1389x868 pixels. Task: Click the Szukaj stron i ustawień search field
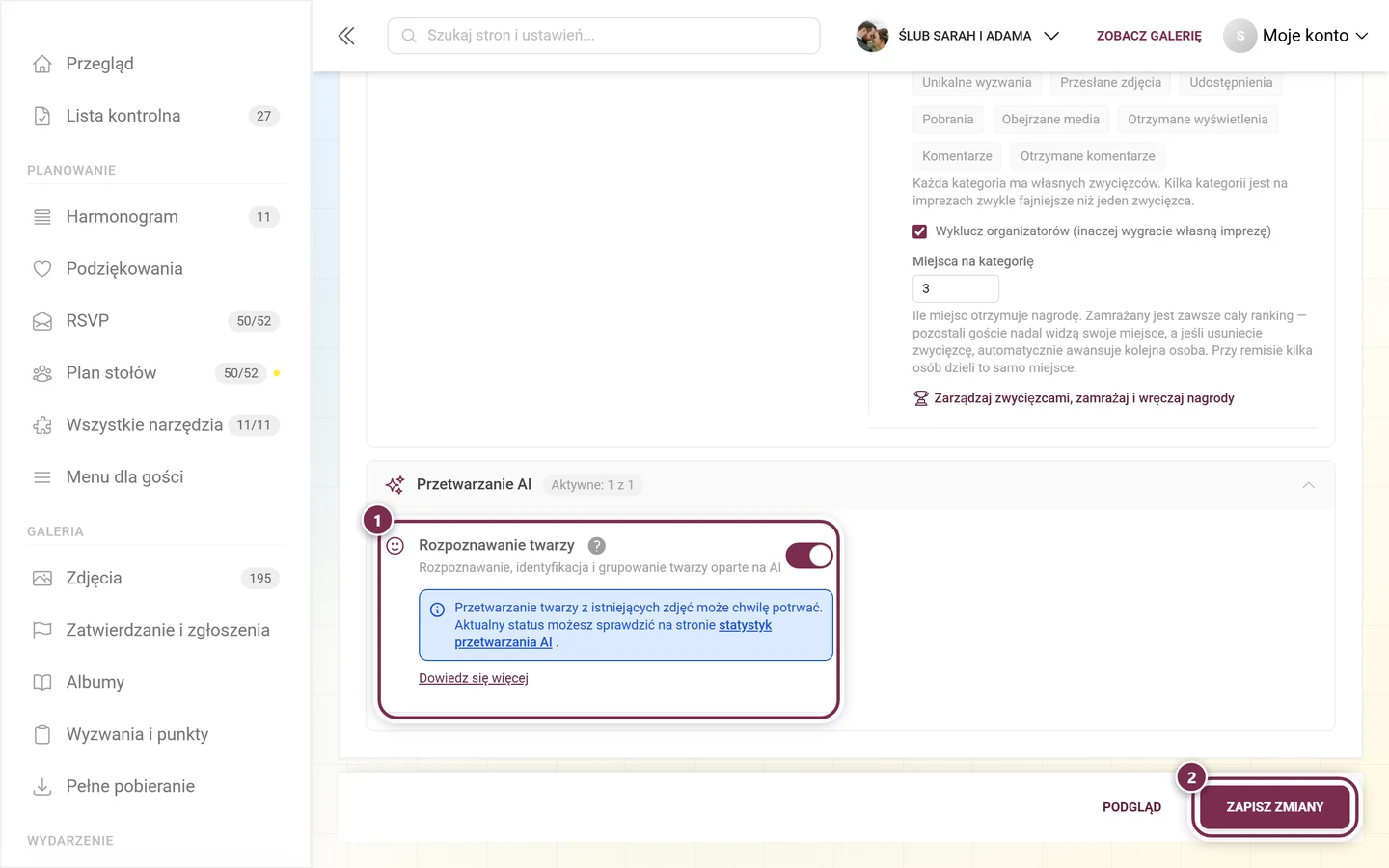tap(604, 36)
